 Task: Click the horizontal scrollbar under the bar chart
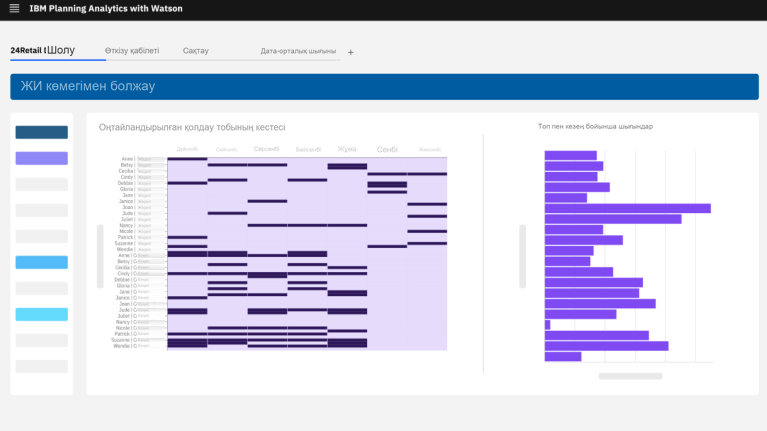tap(631, 376)
